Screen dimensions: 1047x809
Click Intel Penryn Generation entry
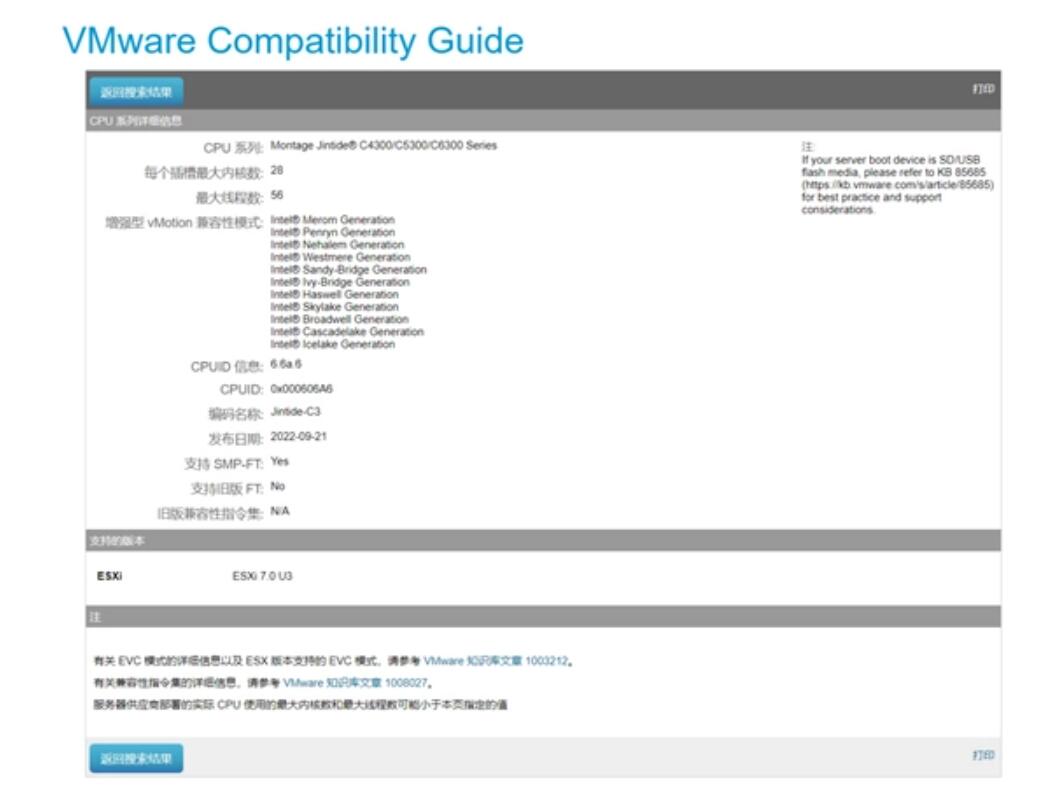point(333,232)
